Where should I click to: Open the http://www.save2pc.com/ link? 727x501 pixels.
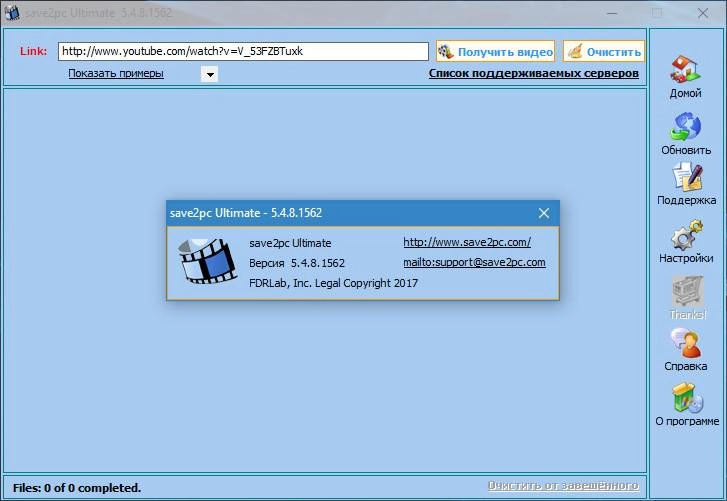[x=467, y=242]
